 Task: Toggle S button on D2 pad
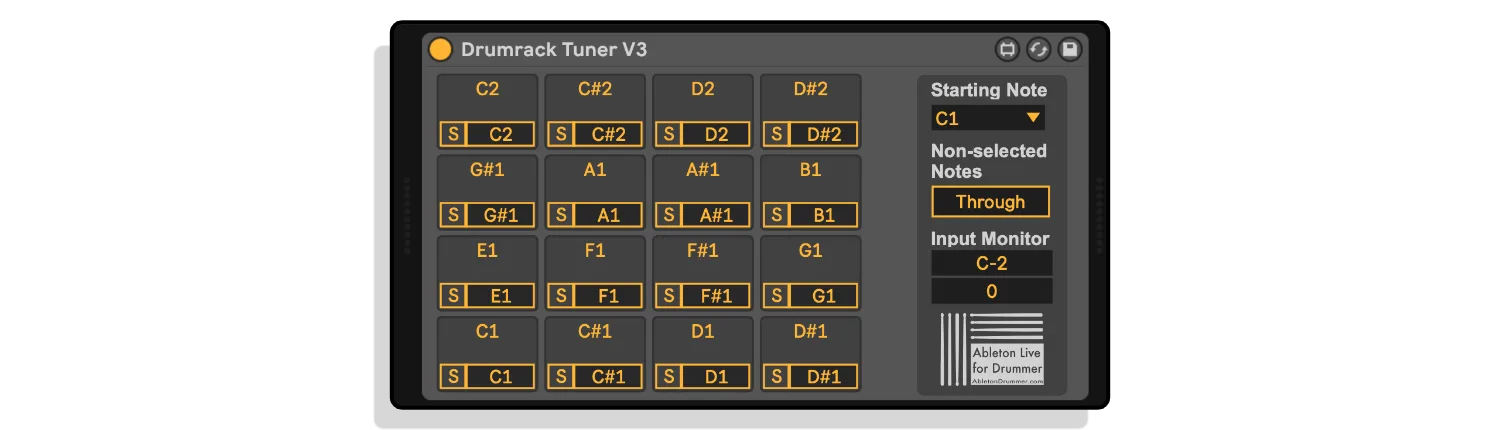(669, 134)
